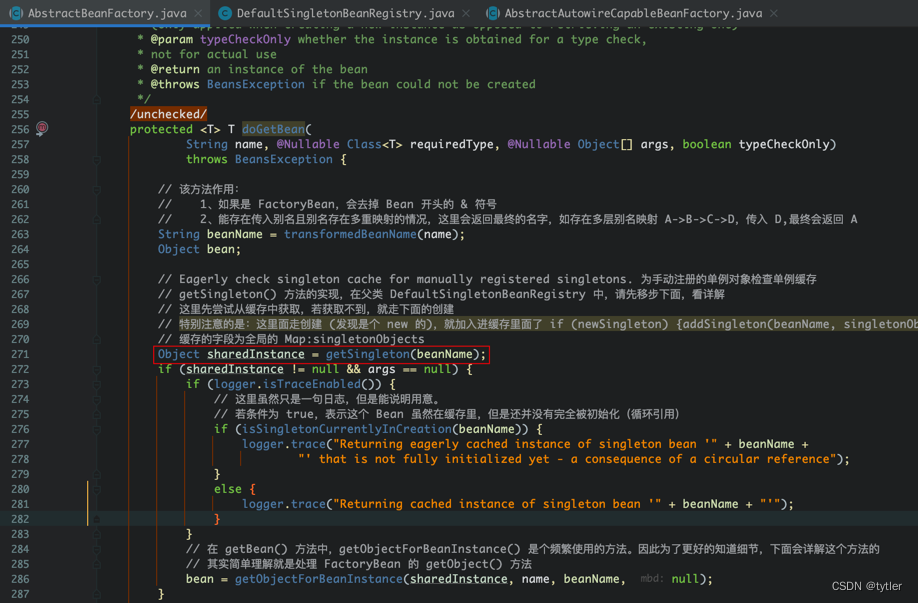The image size is (918, 603).
Task: Switch to the AbstractAutowireCapableBeanFactory.java tab
Action: [633, 13]
